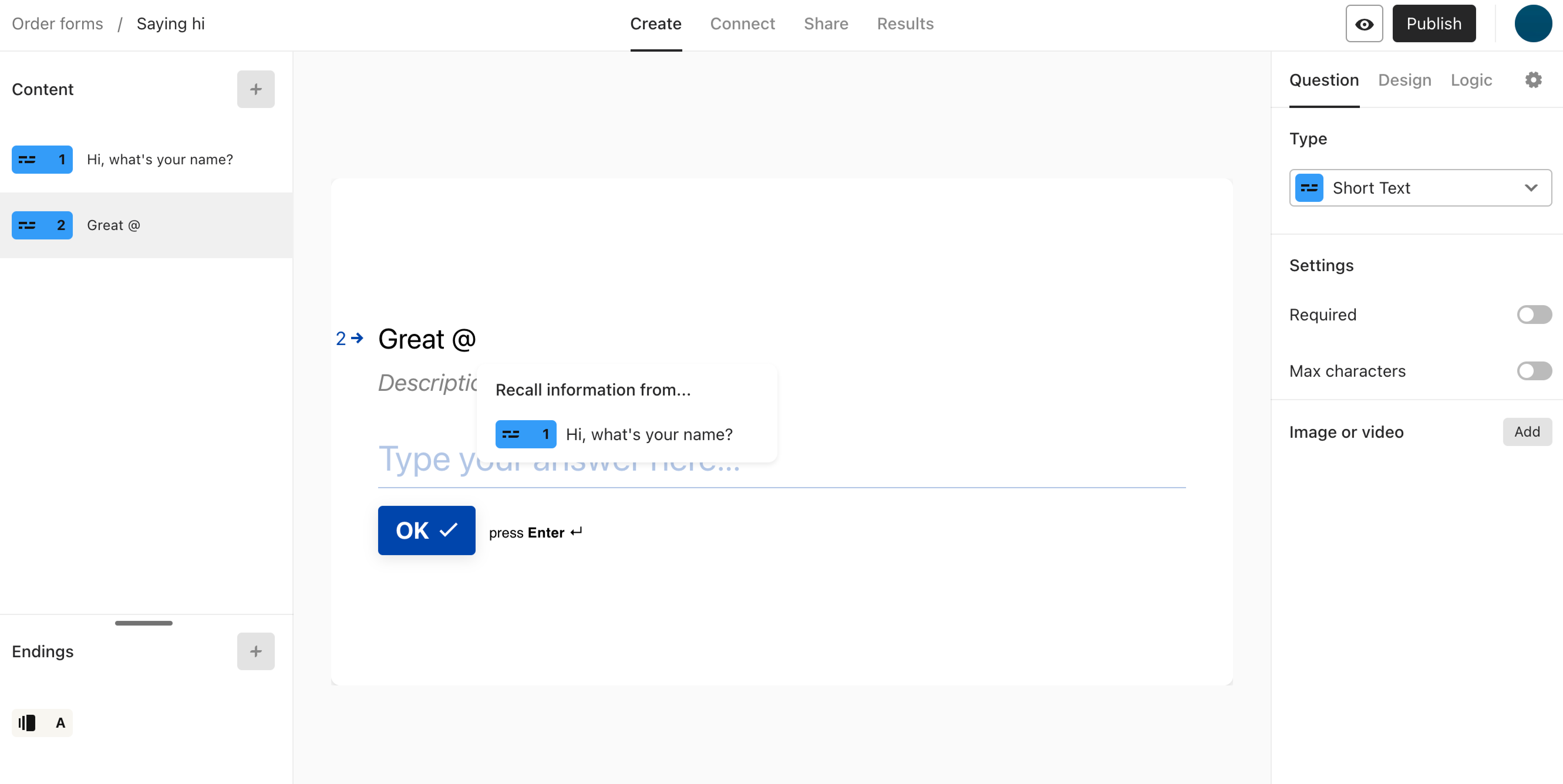1563x784 pixels.
Task: Select the Question tab in right panel
Action: pyautogui.click(x=1323, y=80)
